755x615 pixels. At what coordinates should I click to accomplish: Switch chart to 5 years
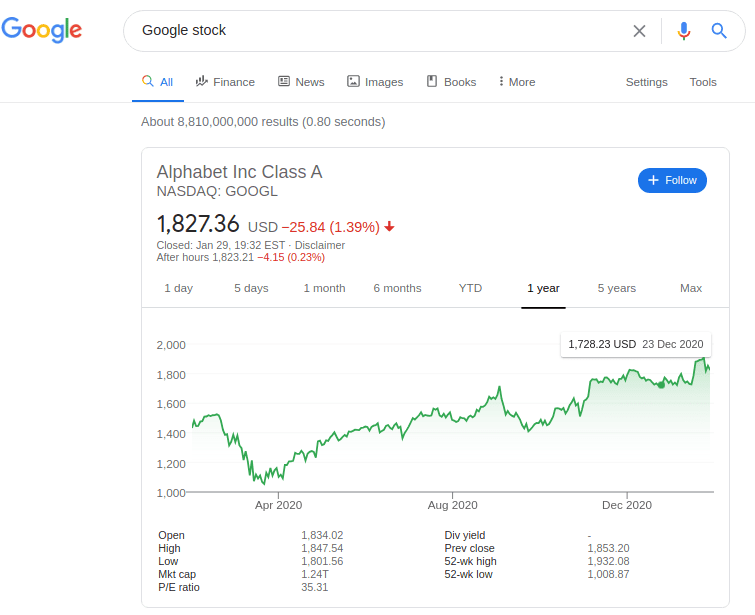point(616,288)
